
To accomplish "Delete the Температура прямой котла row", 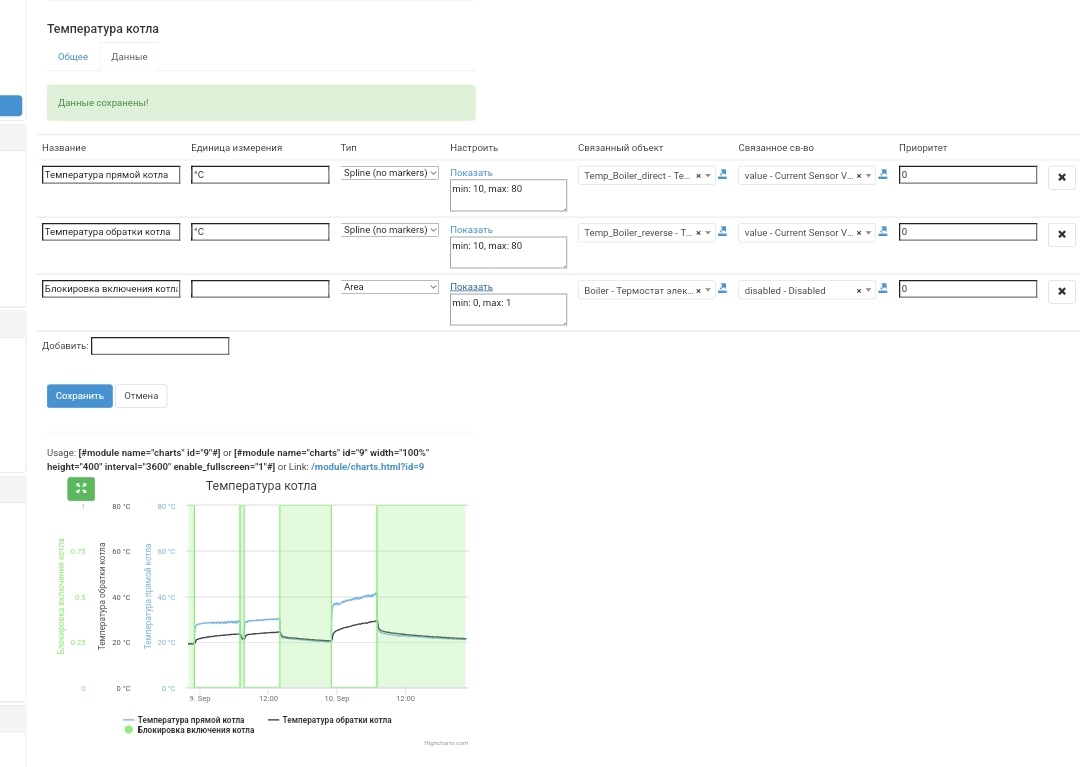I will (1061, 178).
